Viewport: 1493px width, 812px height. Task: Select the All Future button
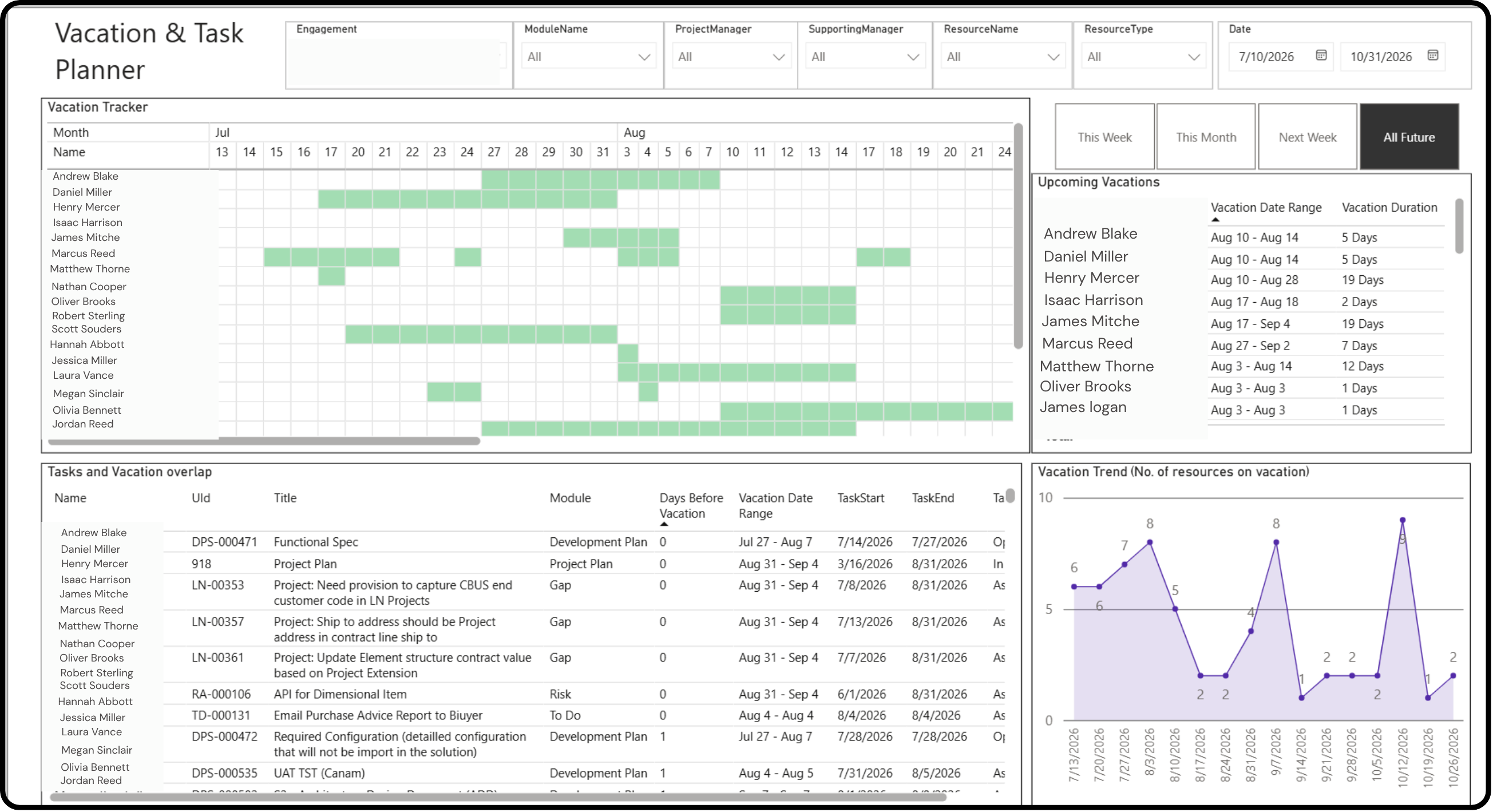[x=1409, y=137]
